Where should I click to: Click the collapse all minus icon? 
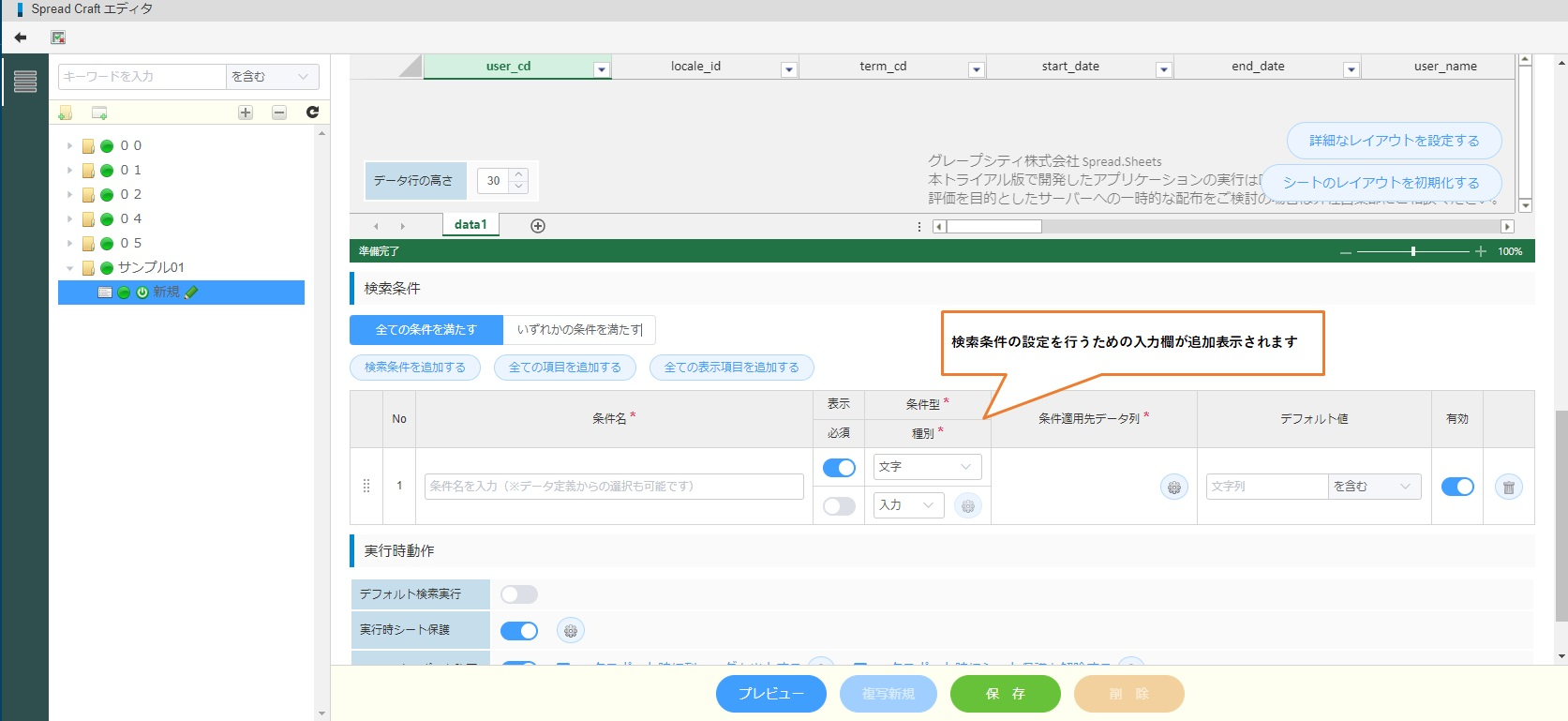(279, 113)
